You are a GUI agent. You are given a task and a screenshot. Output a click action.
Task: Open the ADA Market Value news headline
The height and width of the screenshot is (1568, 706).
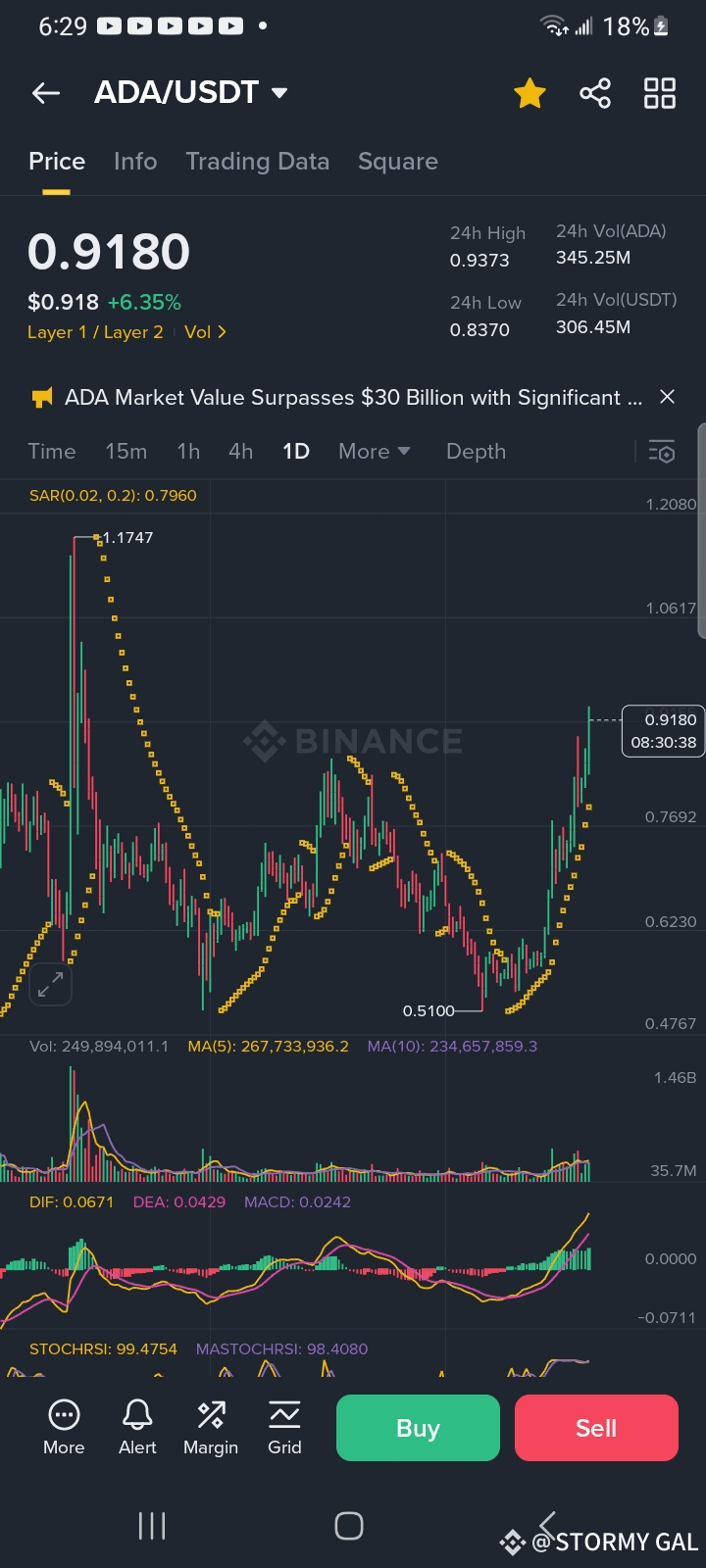[x=353, y=397]
